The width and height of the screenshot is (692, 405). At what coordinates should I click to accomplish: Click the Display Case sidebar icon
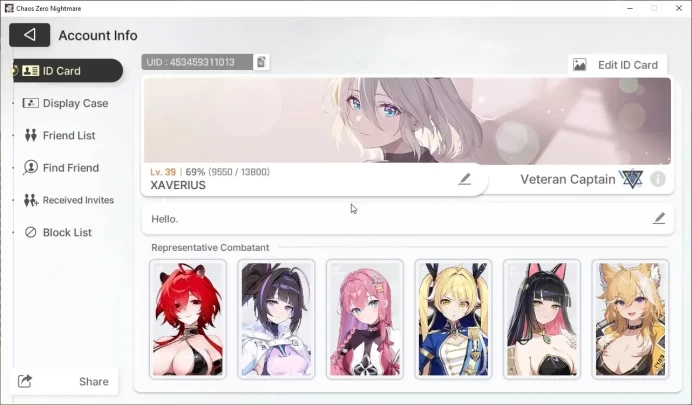pos(30,103)
